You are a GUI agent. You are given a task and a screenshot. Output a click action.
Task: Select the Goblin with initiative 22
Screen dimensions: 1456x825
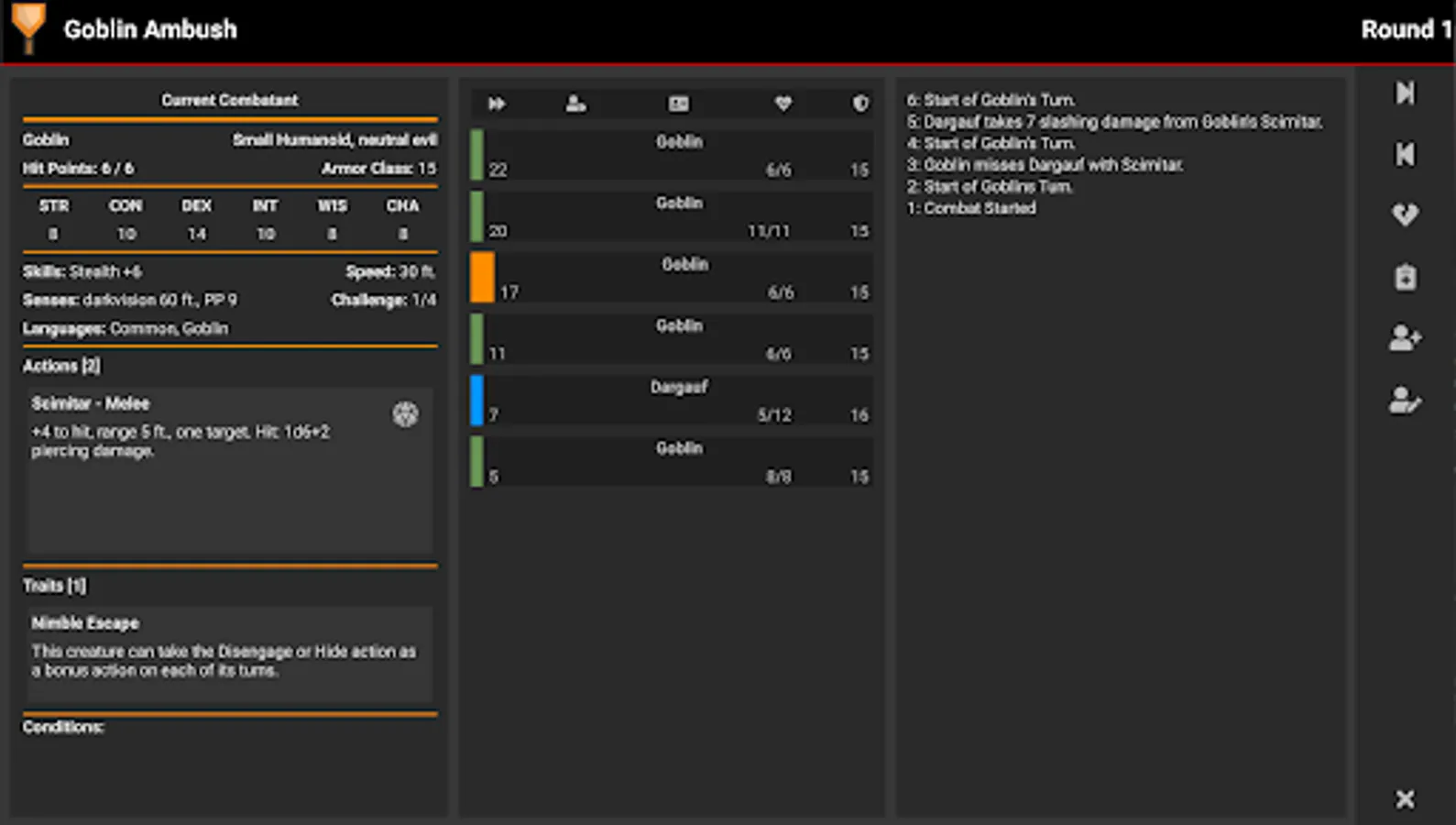[x=671, y=155]
